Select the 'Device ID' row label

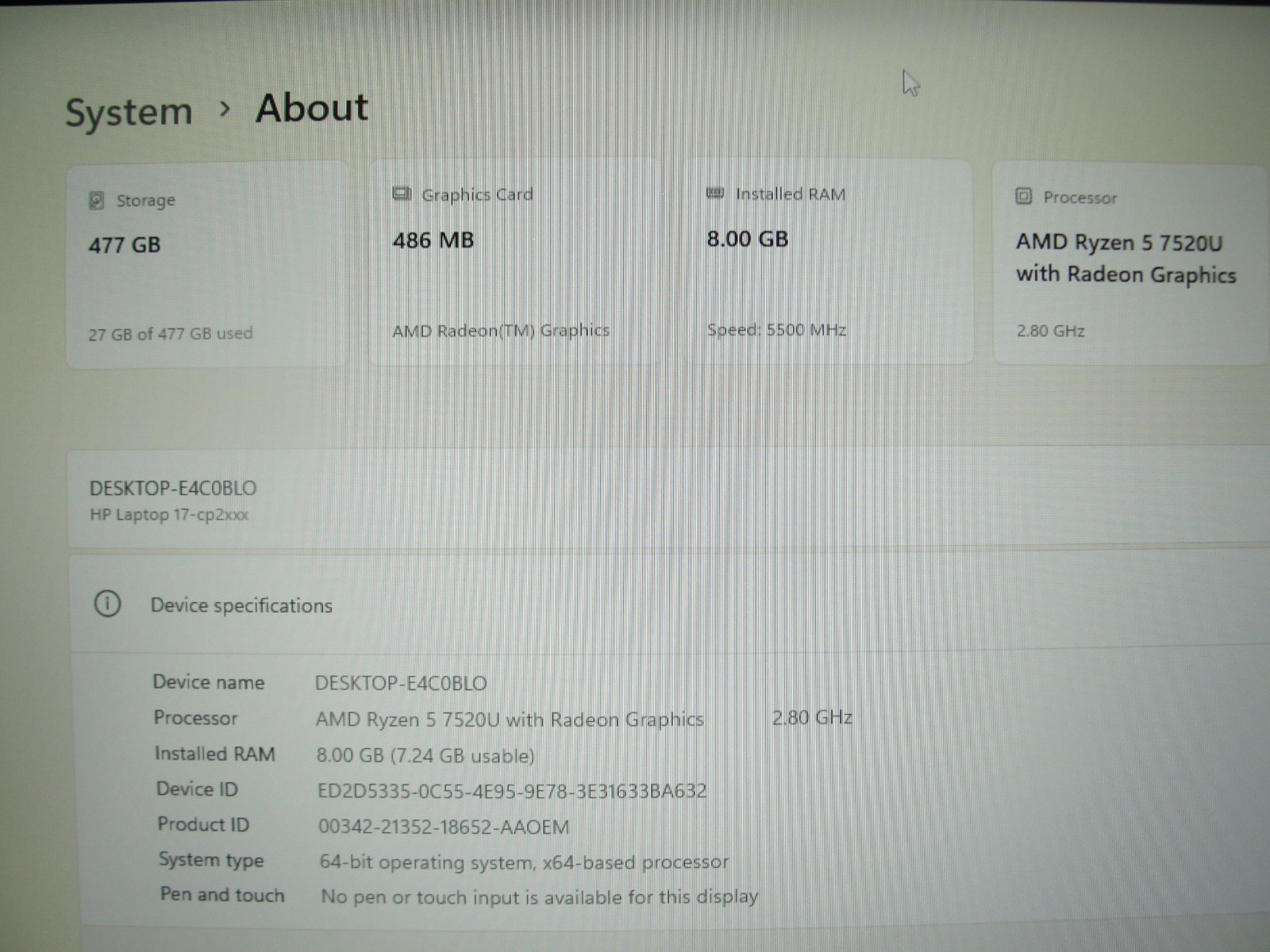tap(197, 789)
